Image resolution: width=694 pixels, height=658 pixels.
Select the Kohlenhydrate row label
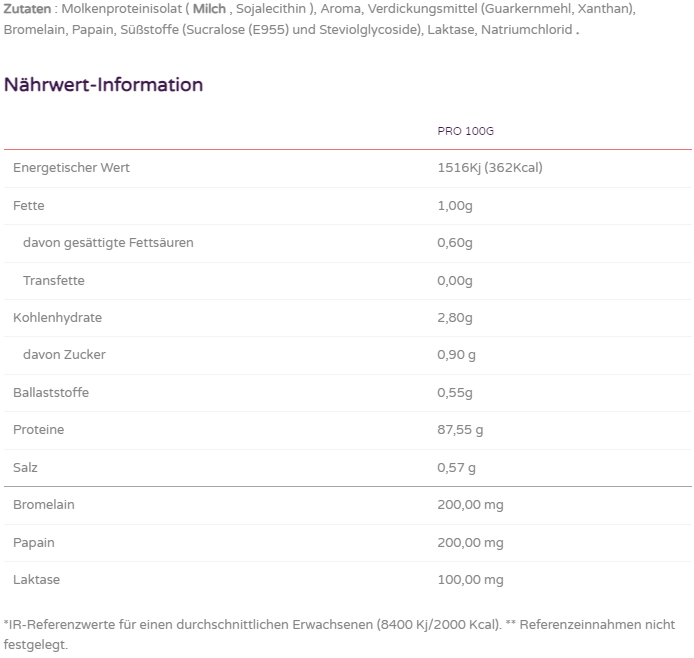[58, 318]
